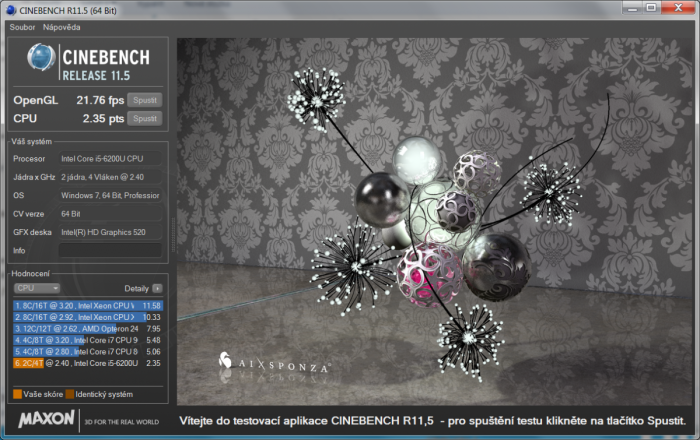Run the CPU test with Spustit
Viewport: 700px width, 440px height.
[144, 118]
